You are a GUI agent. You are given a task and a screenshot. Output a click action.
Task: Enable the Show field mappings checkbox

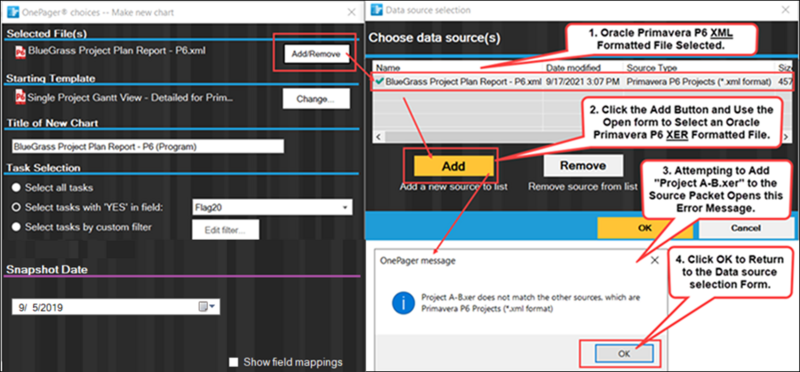pyautogui.click(x=234, y=362)
